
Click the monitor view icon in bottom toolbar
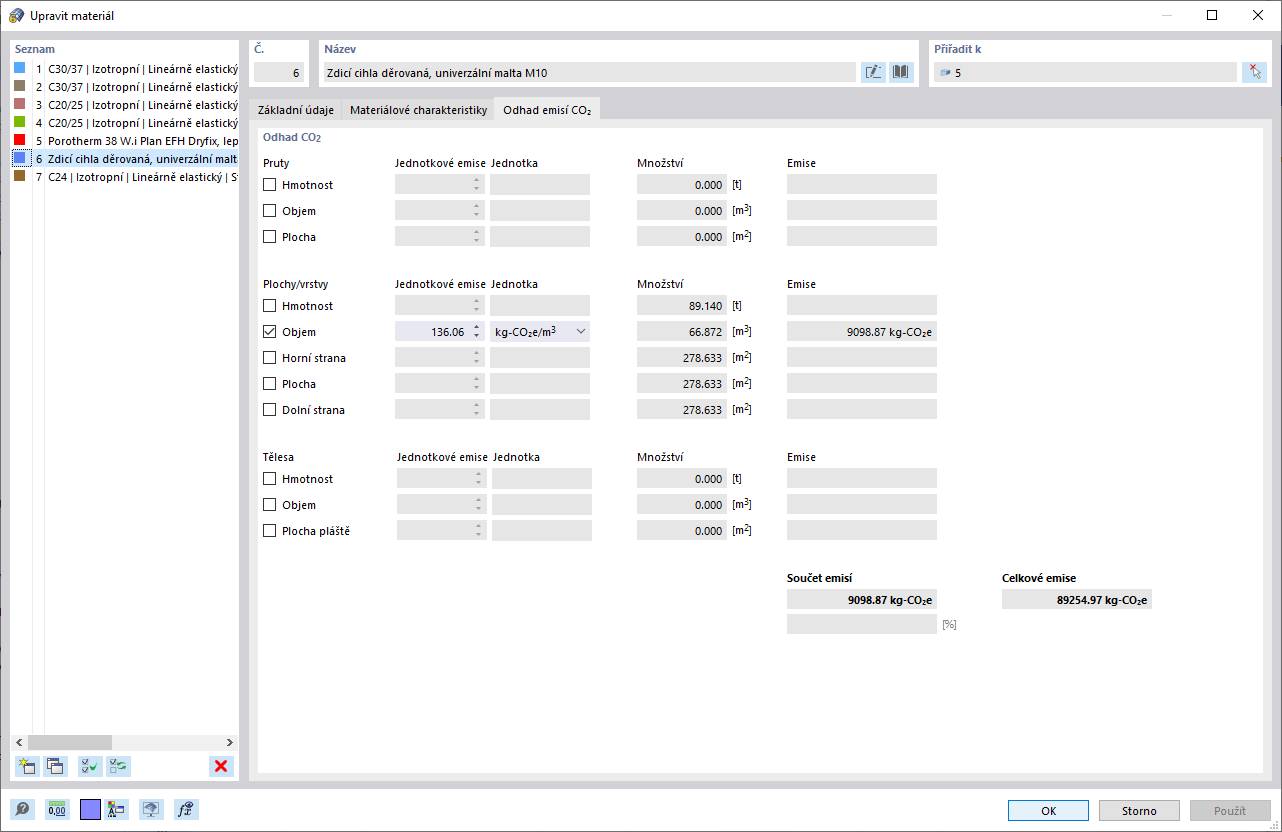pyautogui.click(x=150, y=810)
